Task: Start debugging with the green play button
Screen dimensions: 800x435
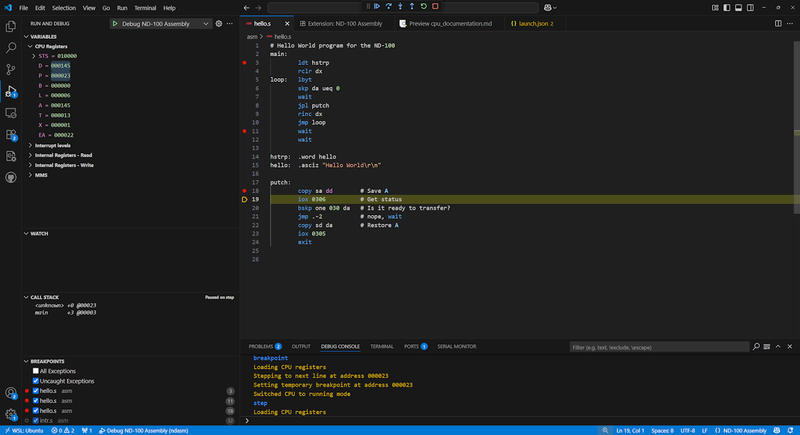Action: click(x=116, y=22)
